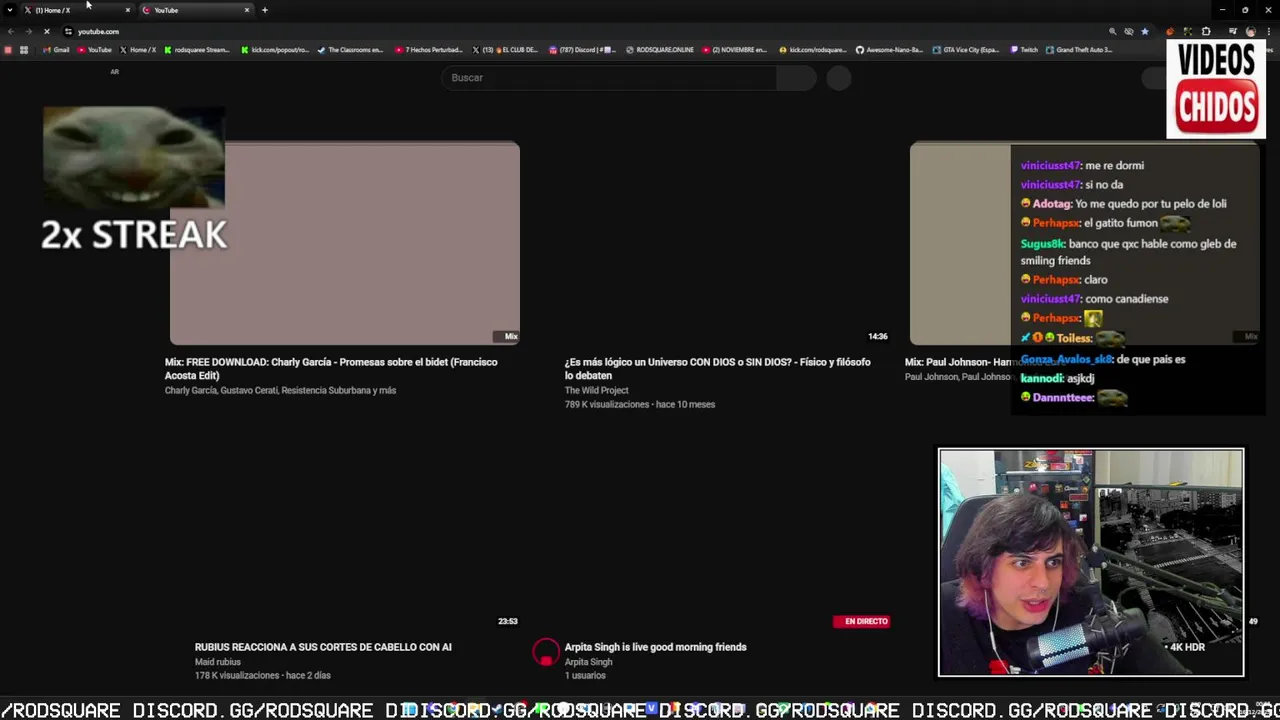Open the tab search dropdown arrow
The image size is (1280, 720).
10,10
